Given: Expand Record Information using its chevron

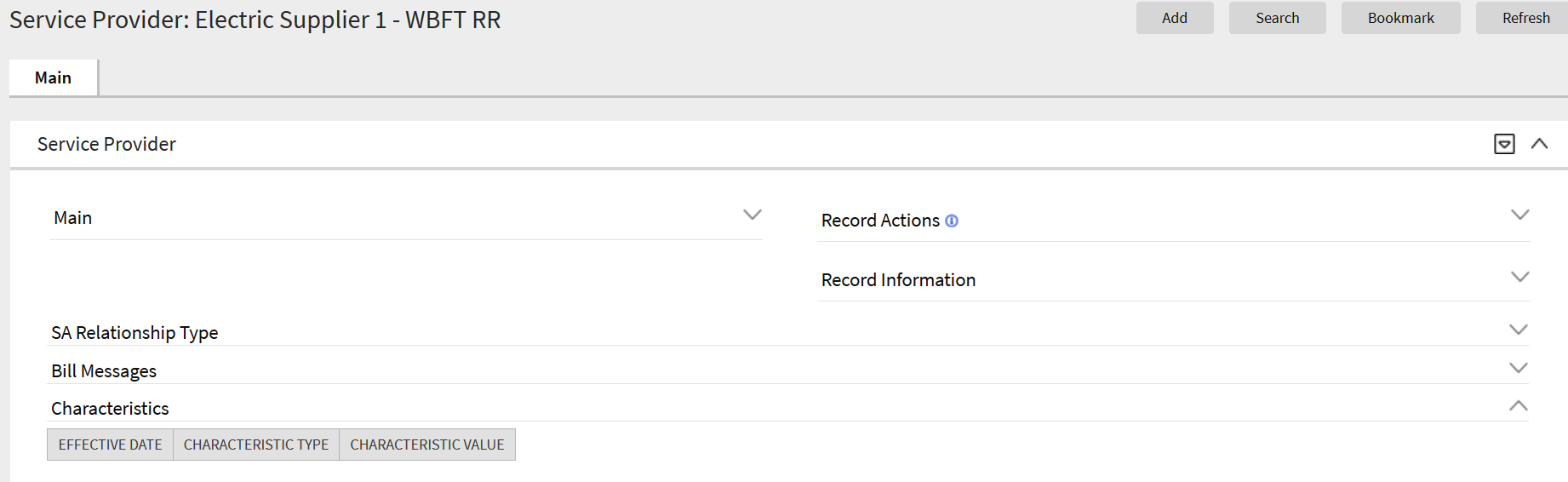Looking at the screenshot, I should pyautogui.click(x=1519, y=277).
